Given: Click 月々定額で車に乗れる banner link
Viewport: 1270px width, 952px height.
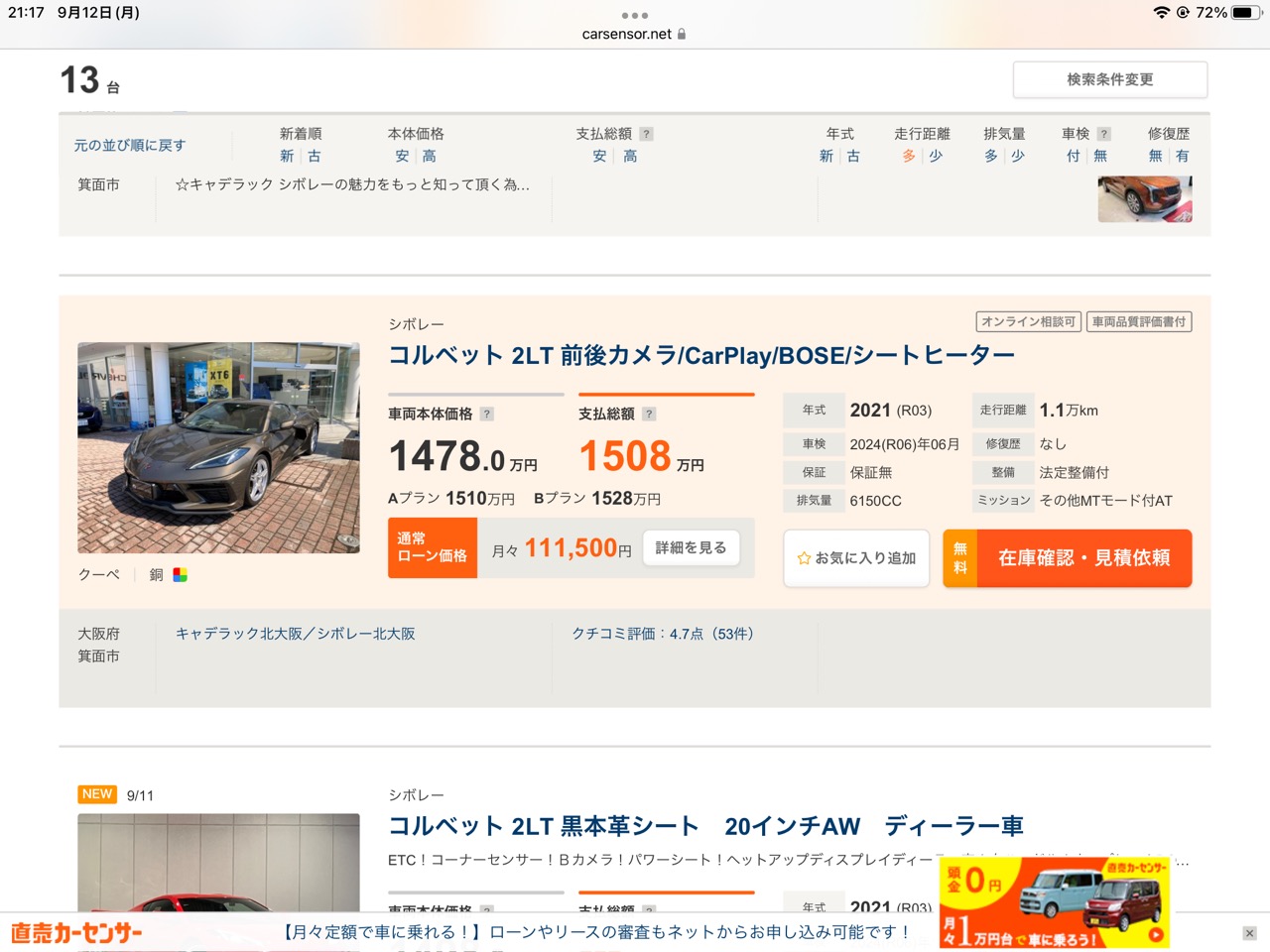Looking at the screenshot, I should (596, 932).
